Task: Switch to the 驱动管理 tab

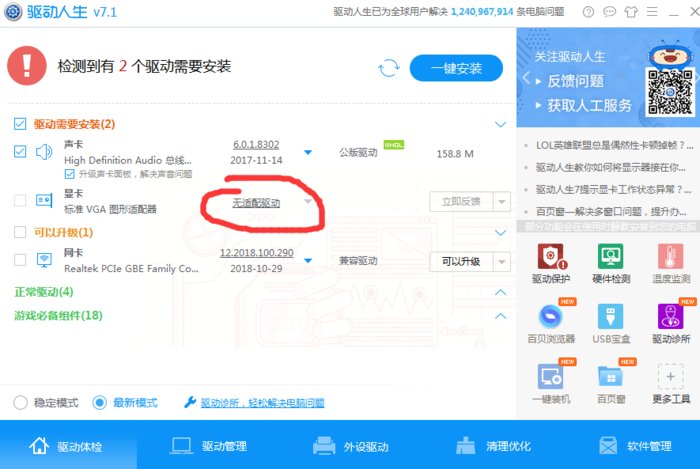Action: point(208,446)
